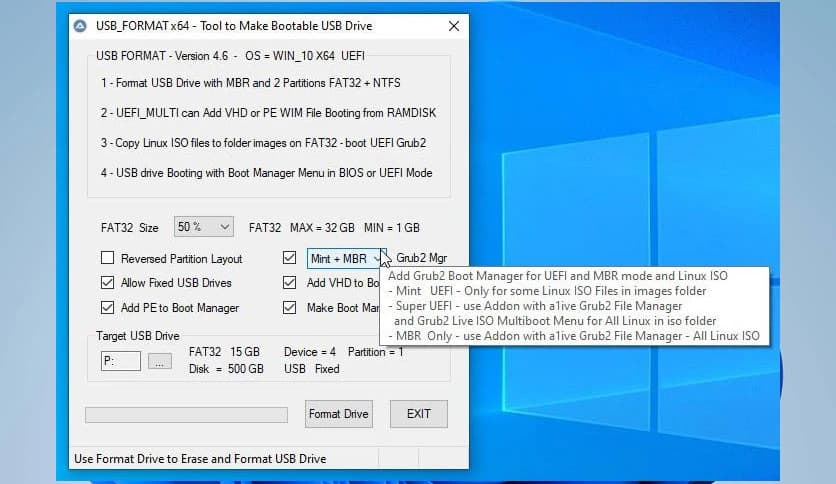Click tooltip line 'Add Grub2 Boot Manager for UEFI and MBR mode and Linux ISO'

[558, 276]
